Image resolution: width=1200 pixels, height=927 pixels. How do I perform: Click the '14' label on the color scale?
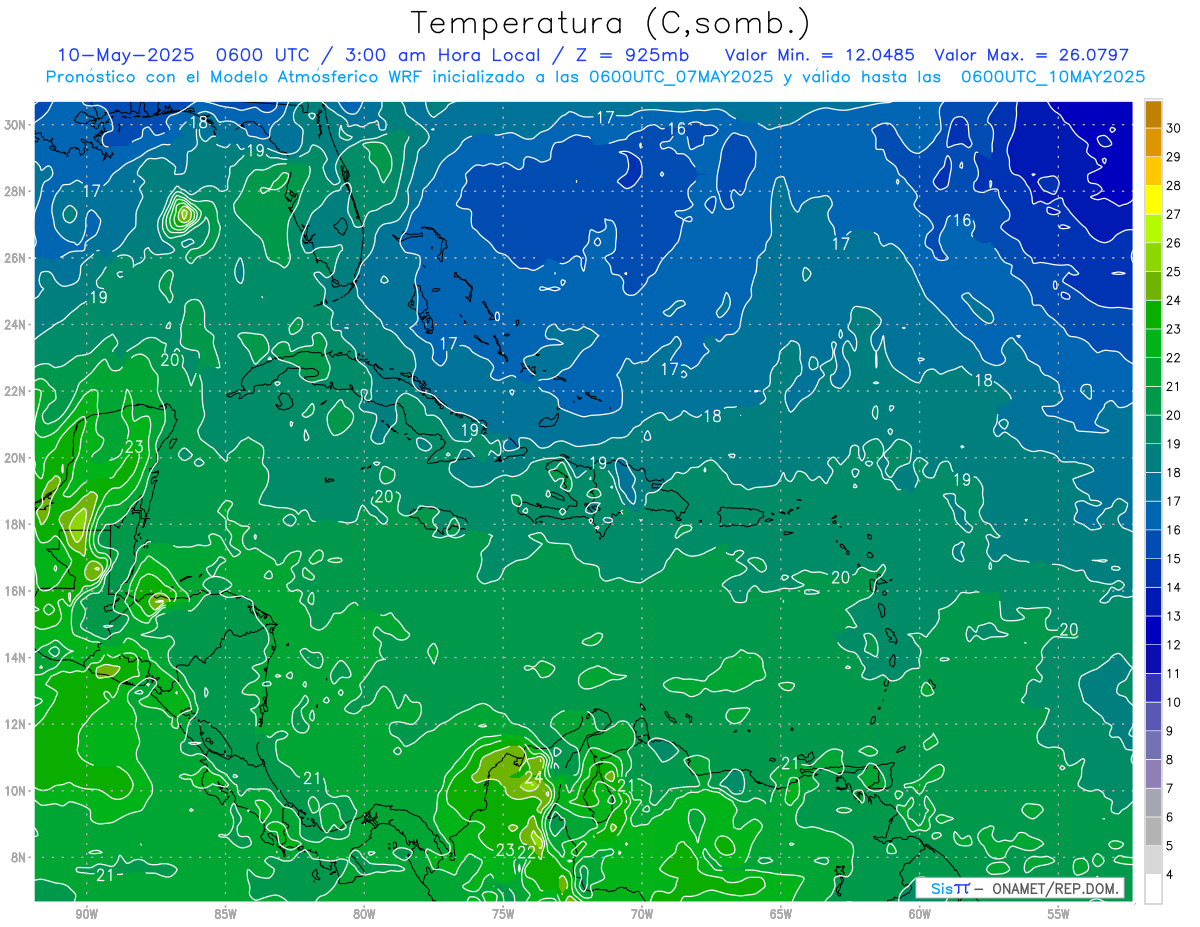coord(1173,588)
